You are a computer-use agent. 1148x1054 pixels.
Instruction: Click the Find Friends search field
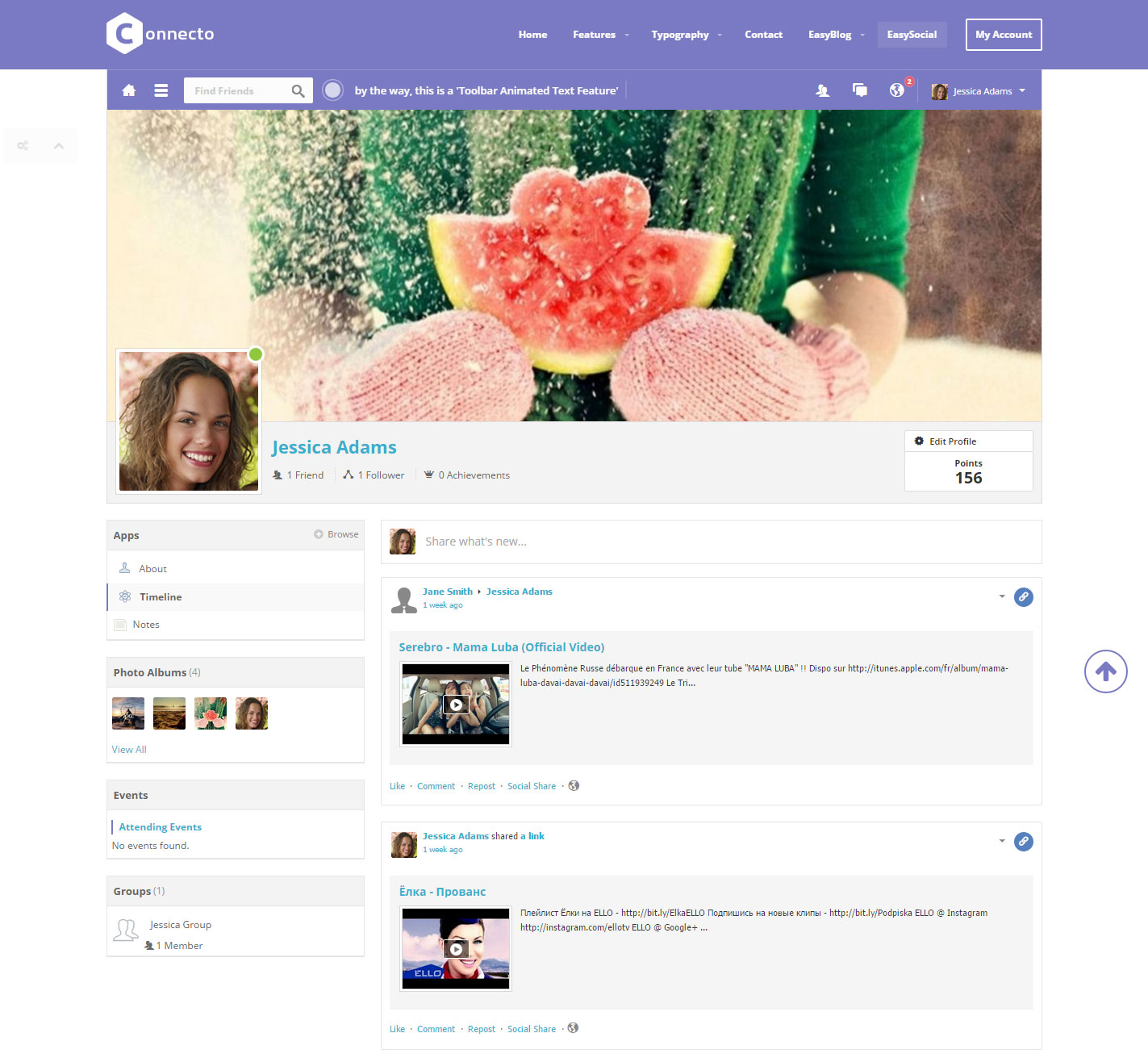click(x=238, y=90)
